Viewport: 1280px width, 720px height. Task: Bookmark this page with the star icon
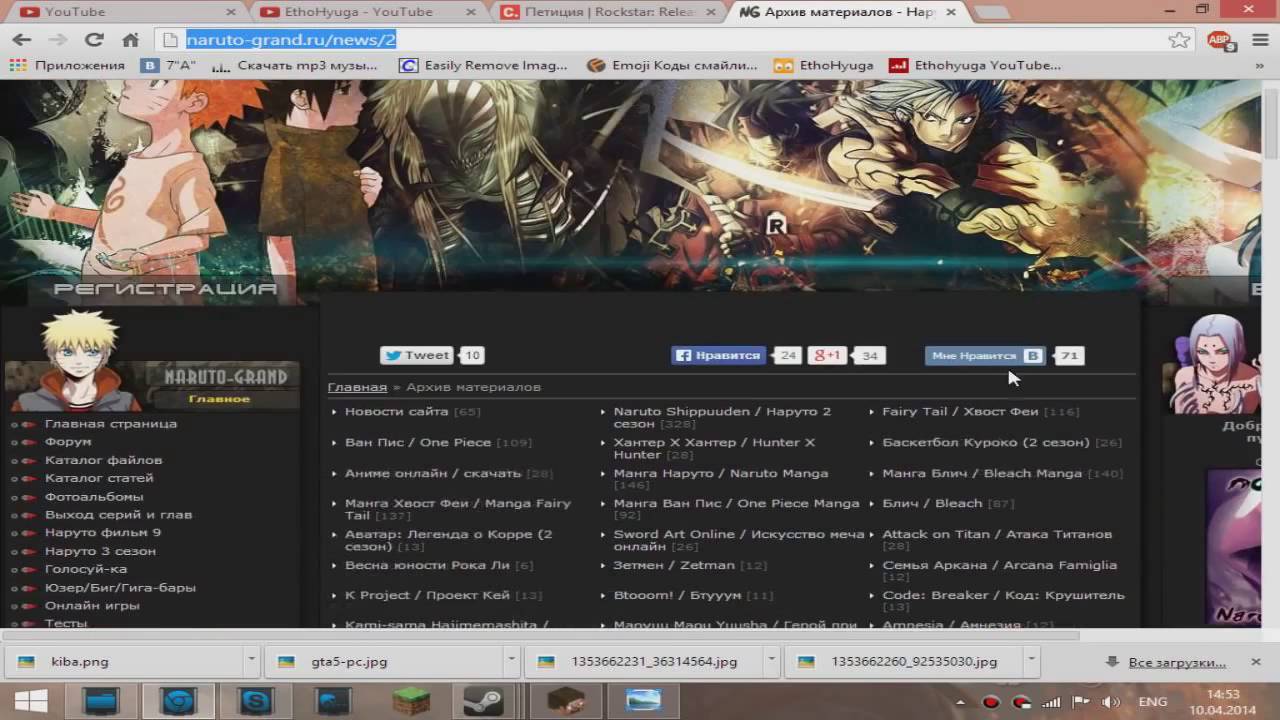tap(1179, 40)
